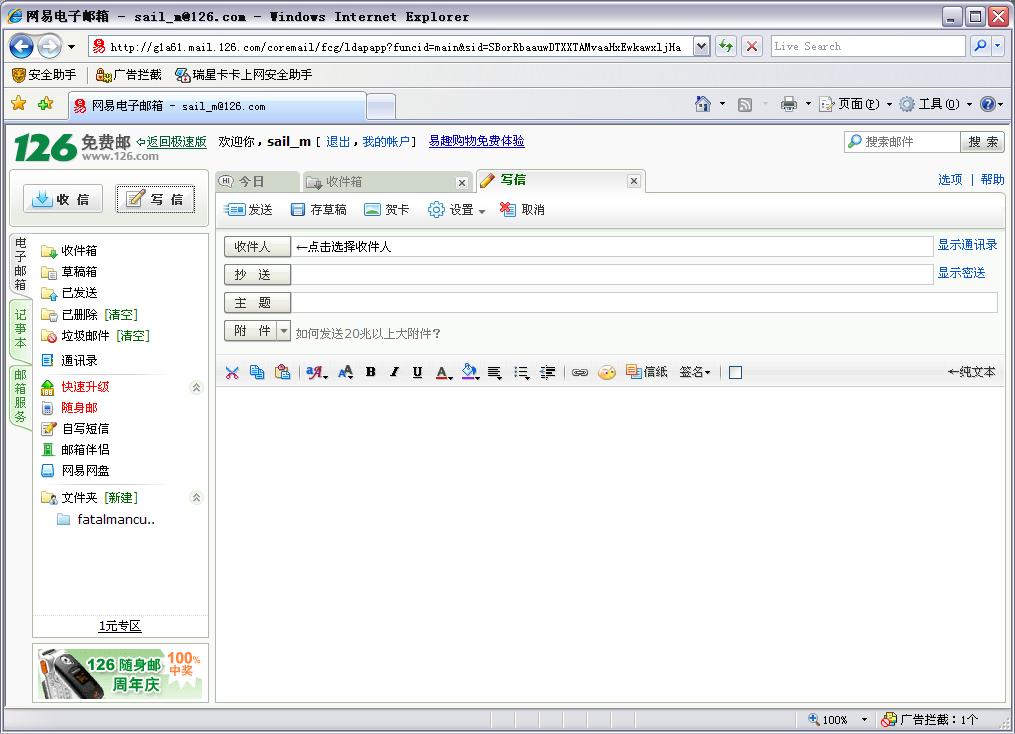Empty deleted items via 清空 beside 已删除
1015x734 pixels.
122,315
